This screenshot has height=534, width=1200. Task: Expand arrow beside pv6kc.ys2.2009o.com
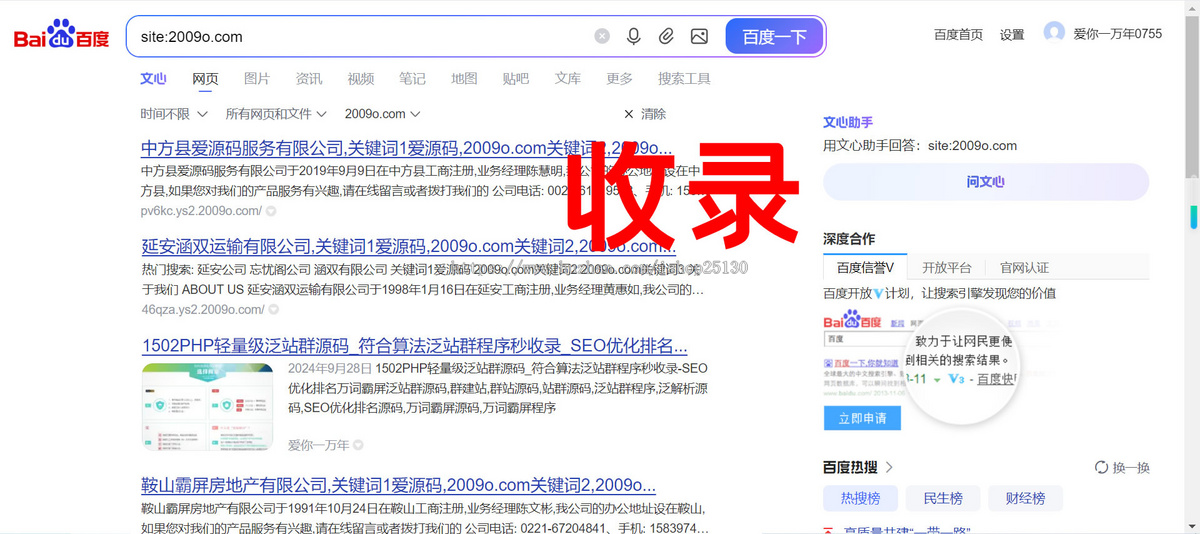pyautogui.click(x=271, y=211)
